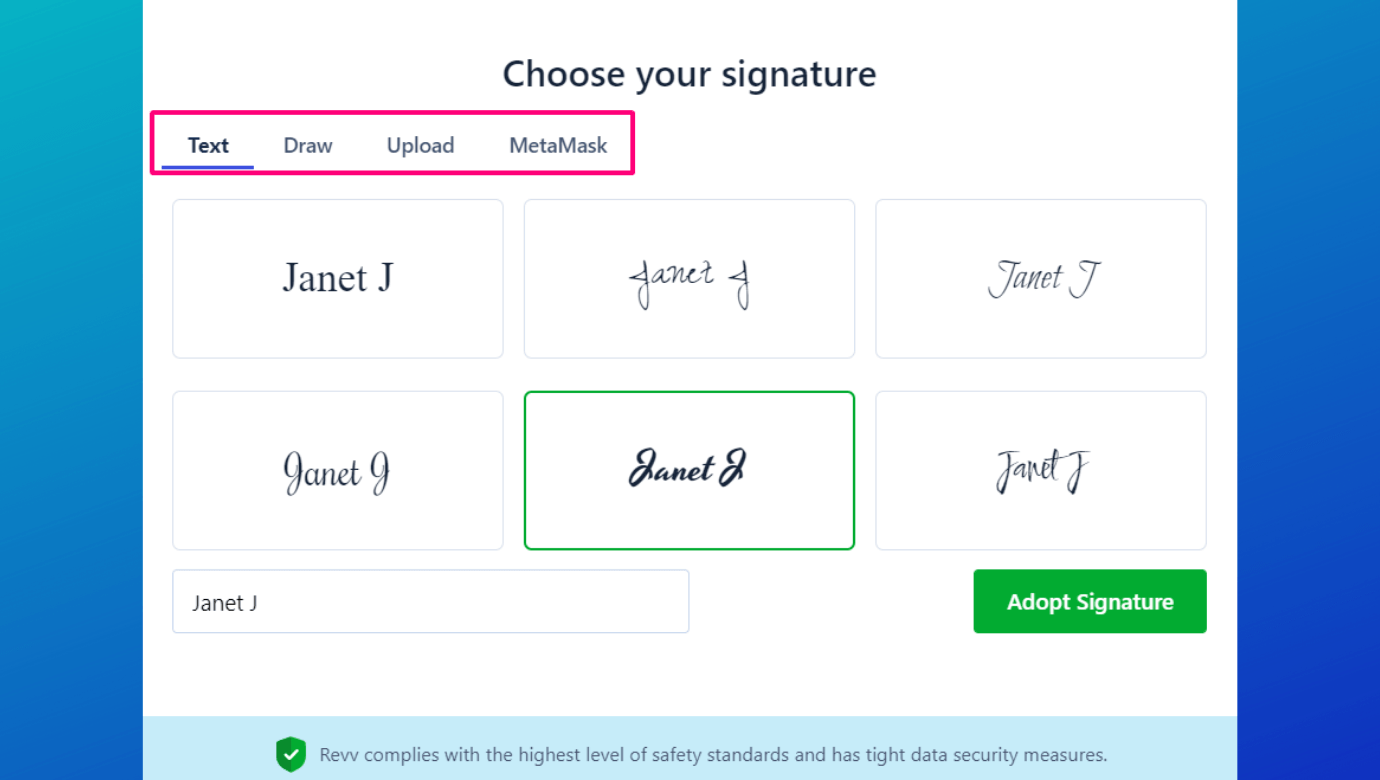Select the slanted thin Janet J in the top right

(x=1041, y=278)
